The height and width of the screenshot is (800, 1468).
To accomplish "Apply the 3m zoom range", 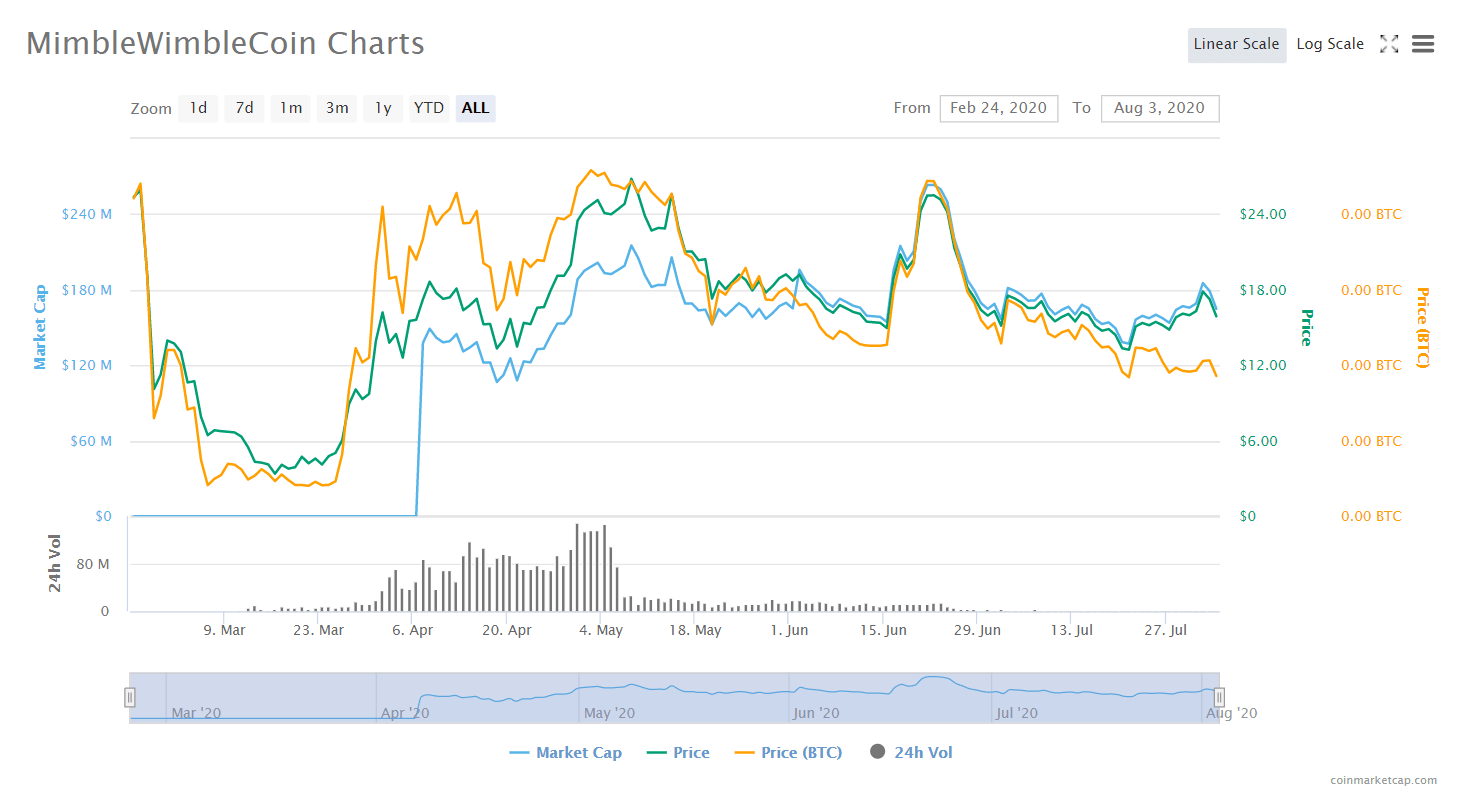I will click(337, 108).
